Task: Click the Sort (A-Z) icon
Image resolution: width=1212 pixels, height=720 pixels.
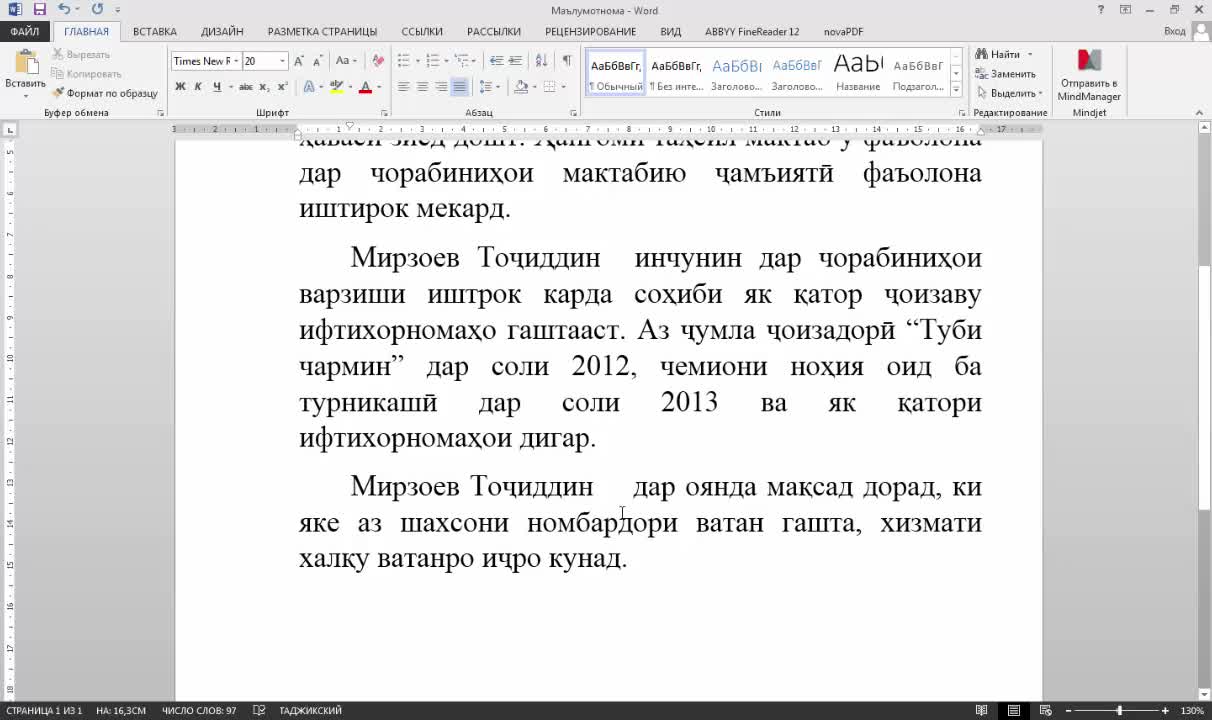Action: click(541, 61)
